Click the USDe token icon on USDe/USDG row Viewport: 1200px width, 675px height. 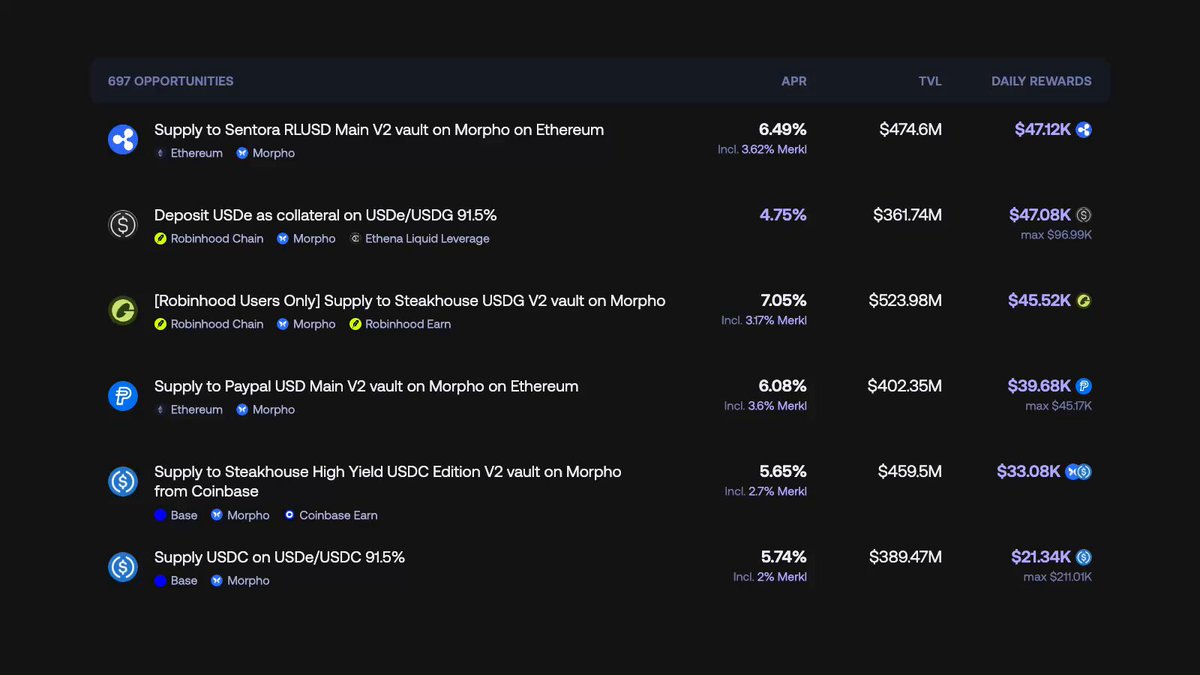(123, 224)
